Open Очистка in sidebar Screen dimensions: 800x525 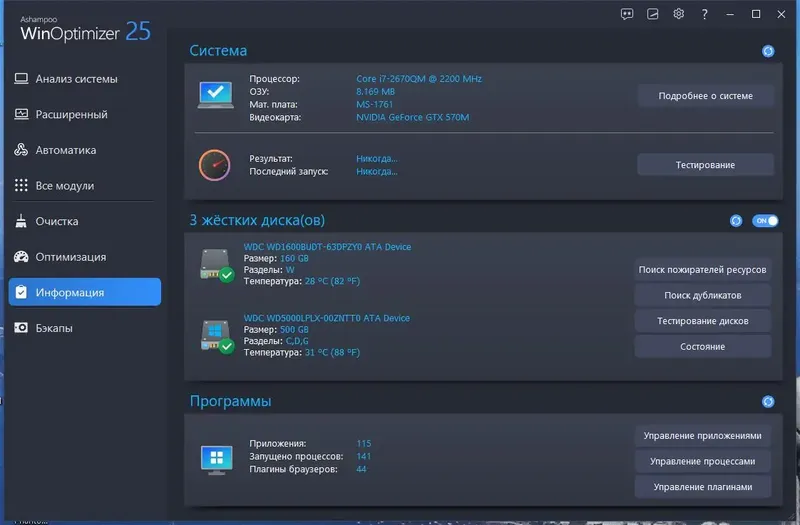pyautogui.click(x=84, y=221)
